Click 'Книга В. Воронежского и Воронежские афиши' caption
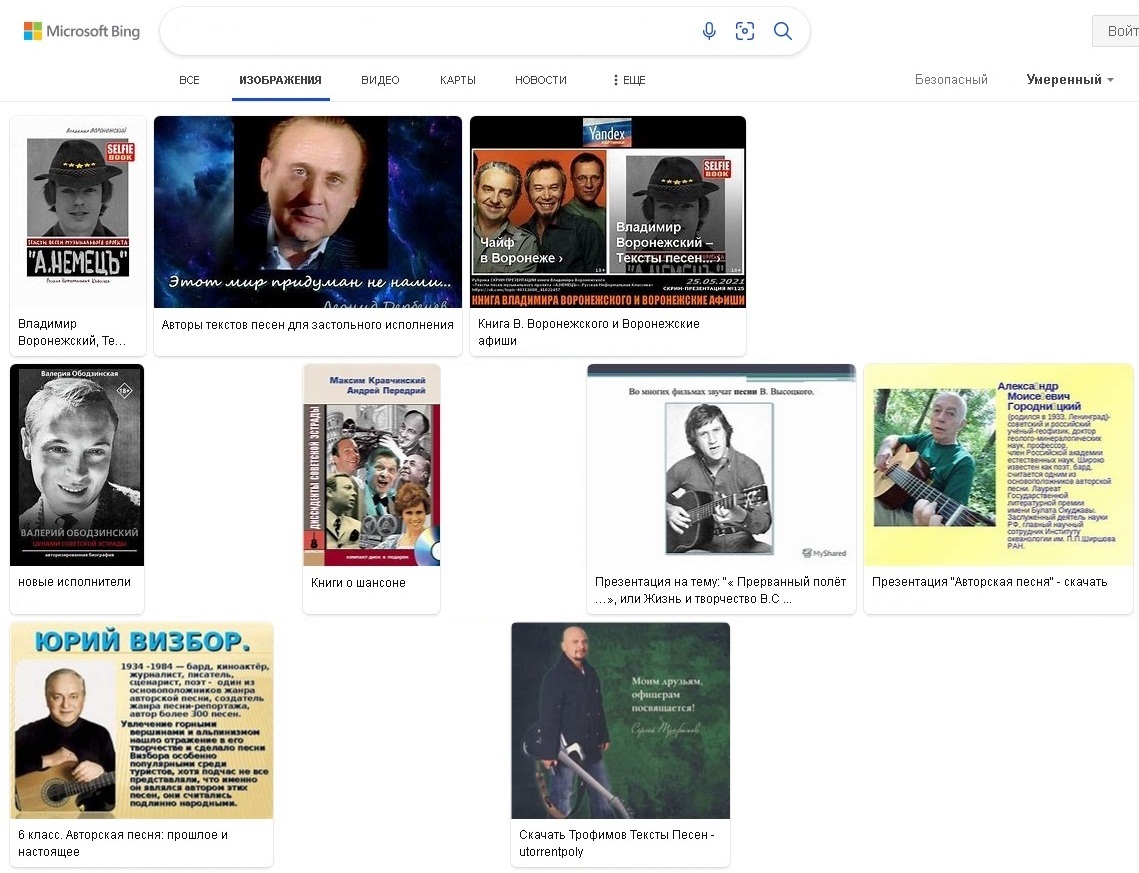 pos(588,332)
